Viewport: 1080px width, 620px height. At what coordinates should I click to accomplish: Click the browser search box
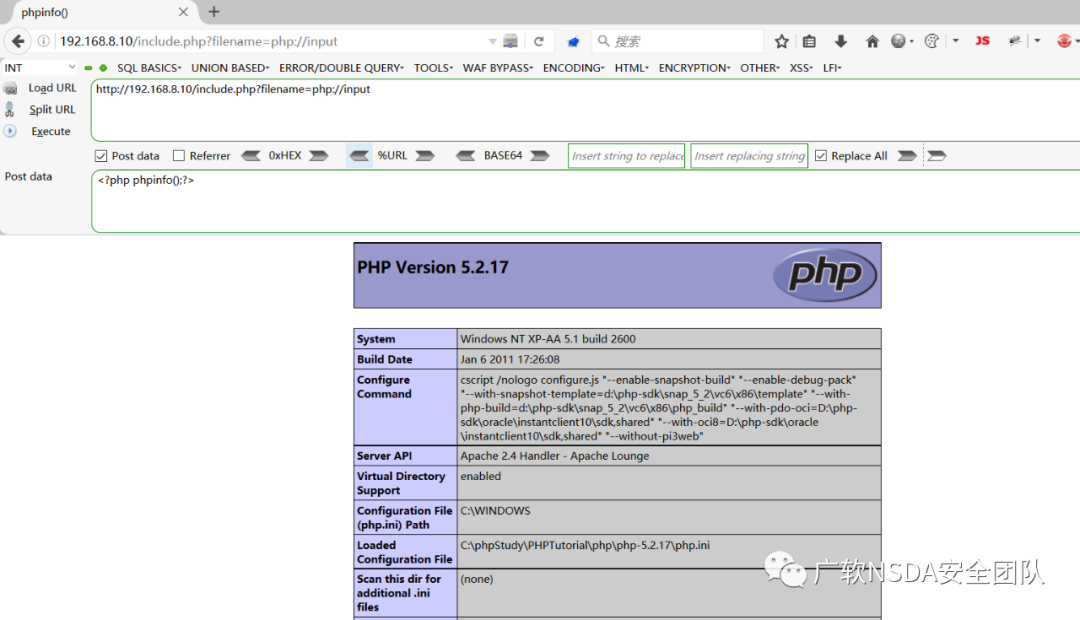pyautogui.click(x=678, y=41)
